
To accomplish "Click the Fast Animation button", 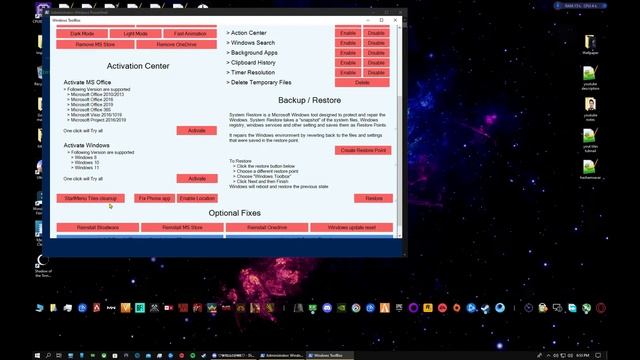I will click(x=190, y=33).
